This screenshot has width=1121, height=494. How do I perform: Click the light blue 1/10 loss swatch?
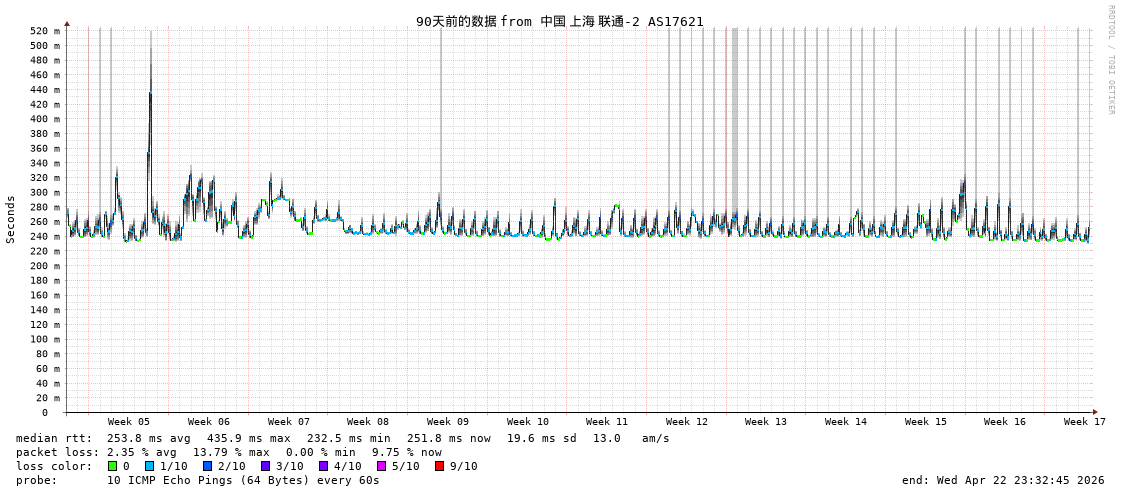tap(150, 466)
